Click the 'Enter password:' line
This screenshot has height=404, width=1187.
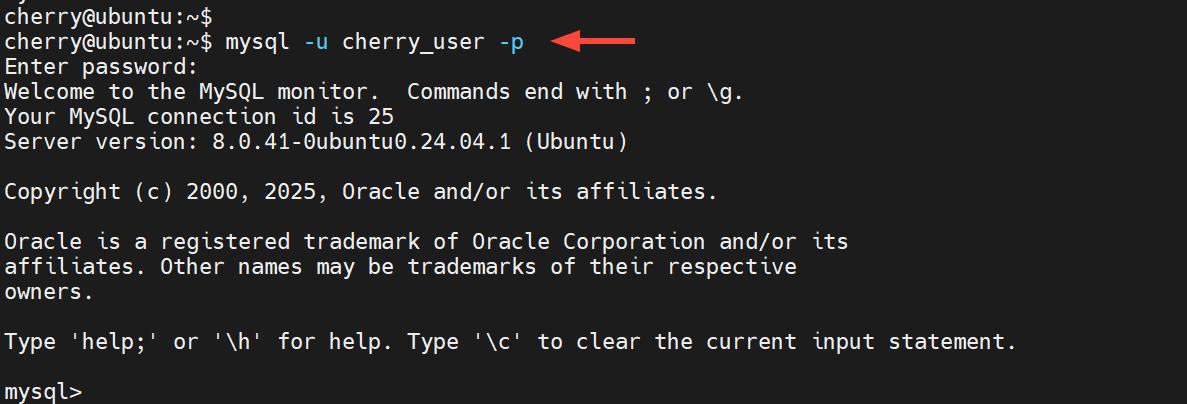tap(102, 67)
